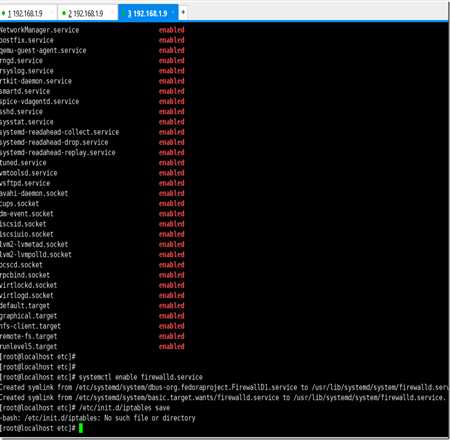Click the first 'Created symlink' output line
450x440 pixels.
tap(224, 387)
